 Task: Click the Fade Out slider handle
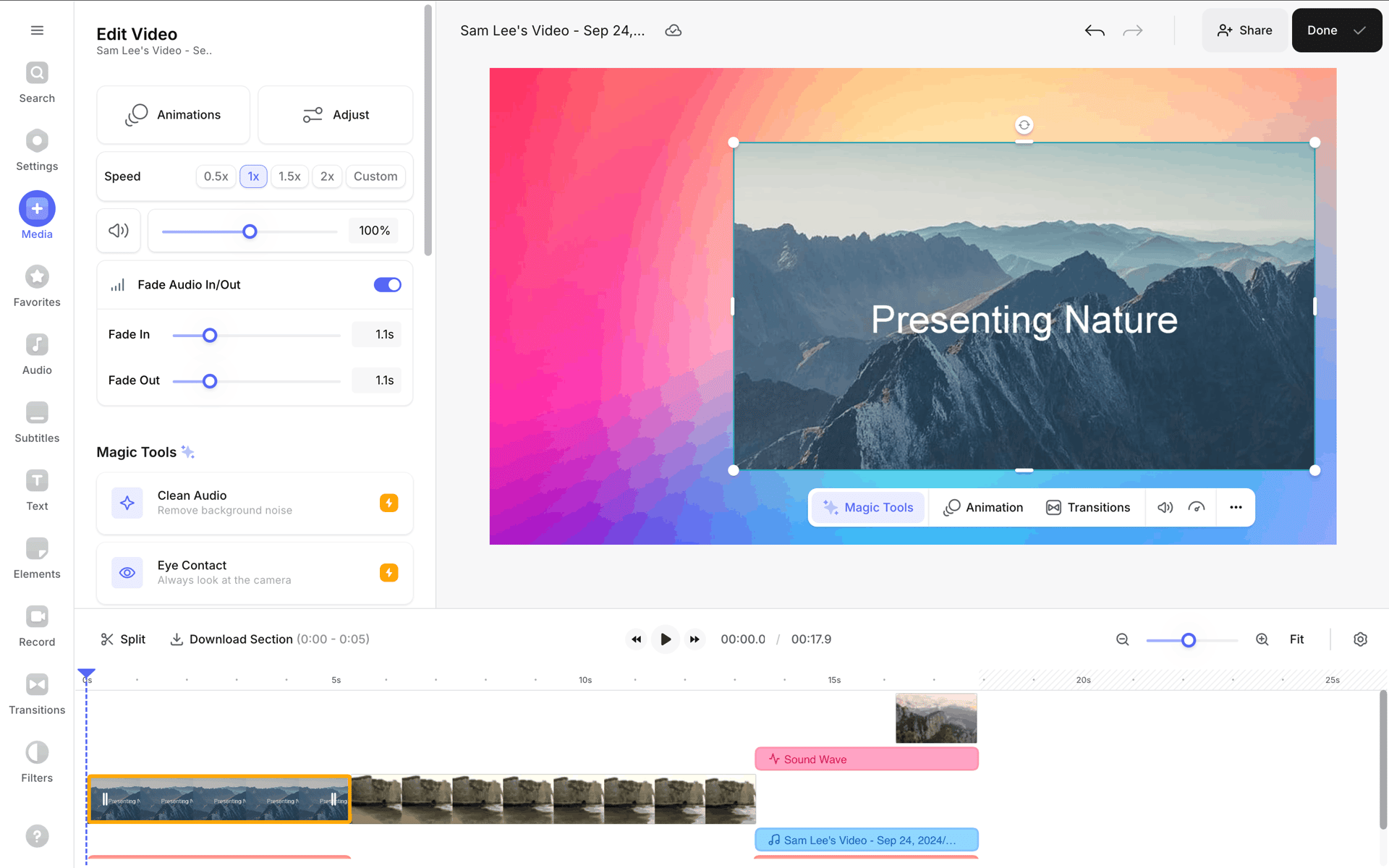210,381
